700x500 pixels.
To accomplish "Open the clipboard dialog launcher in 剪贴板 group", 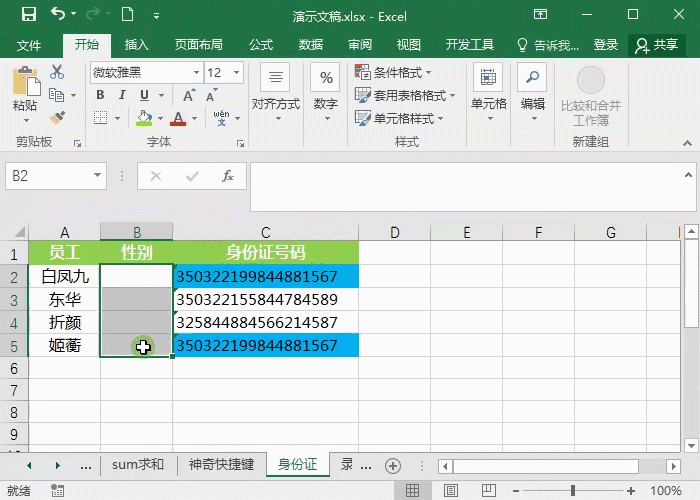I will [x=77, y=143].
